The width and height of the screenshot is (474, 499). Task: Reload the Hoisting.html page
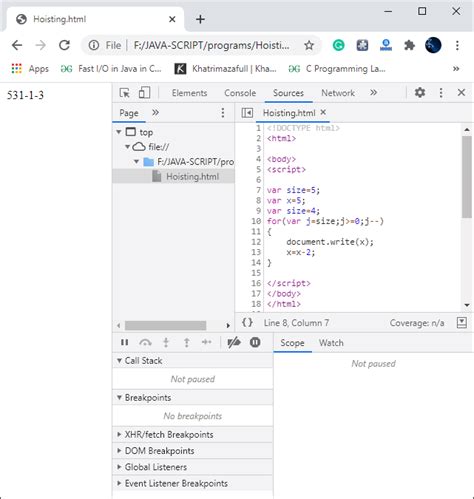pos(64,45)
